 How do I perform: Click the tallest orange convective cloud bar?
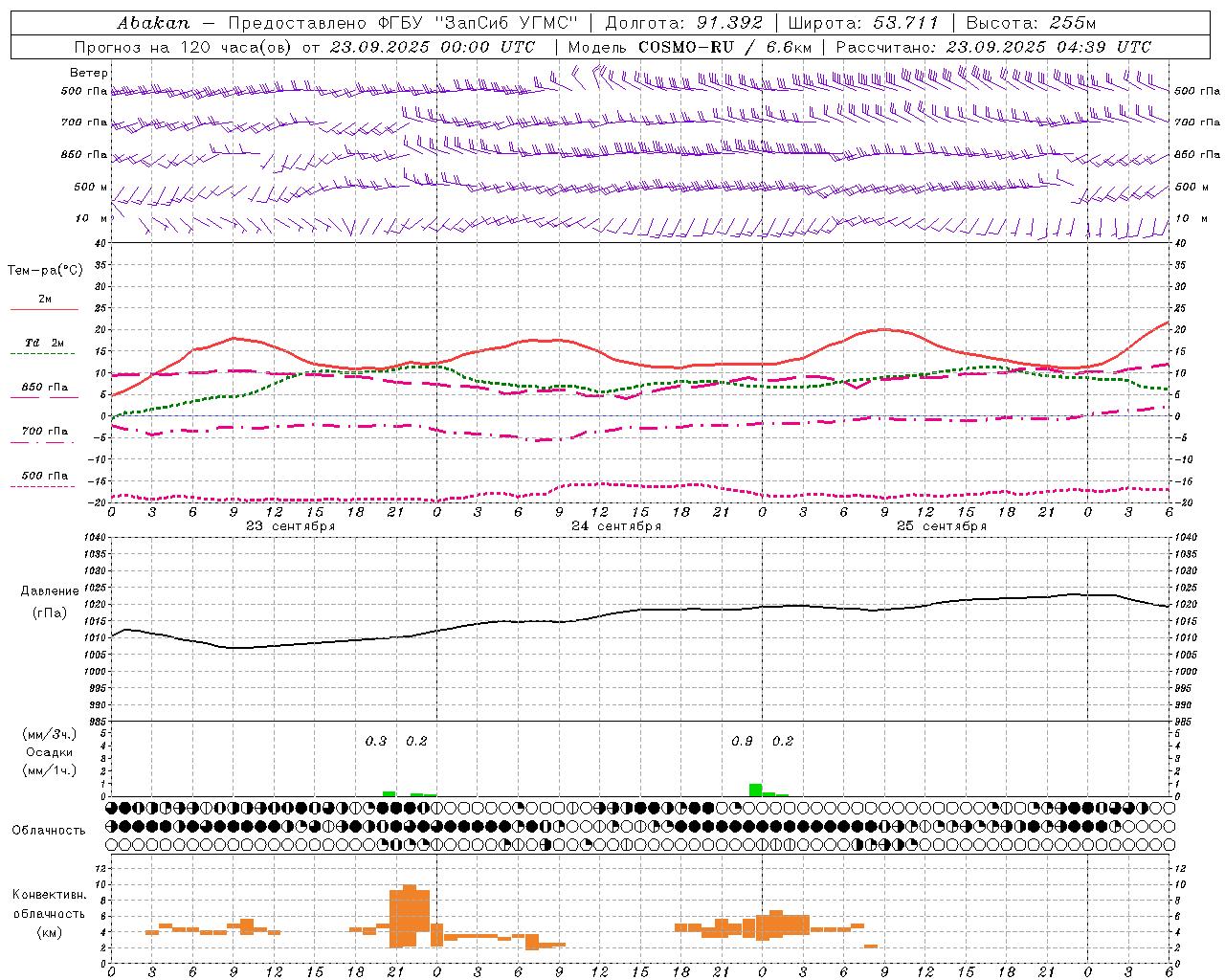(x=410, y=916)
